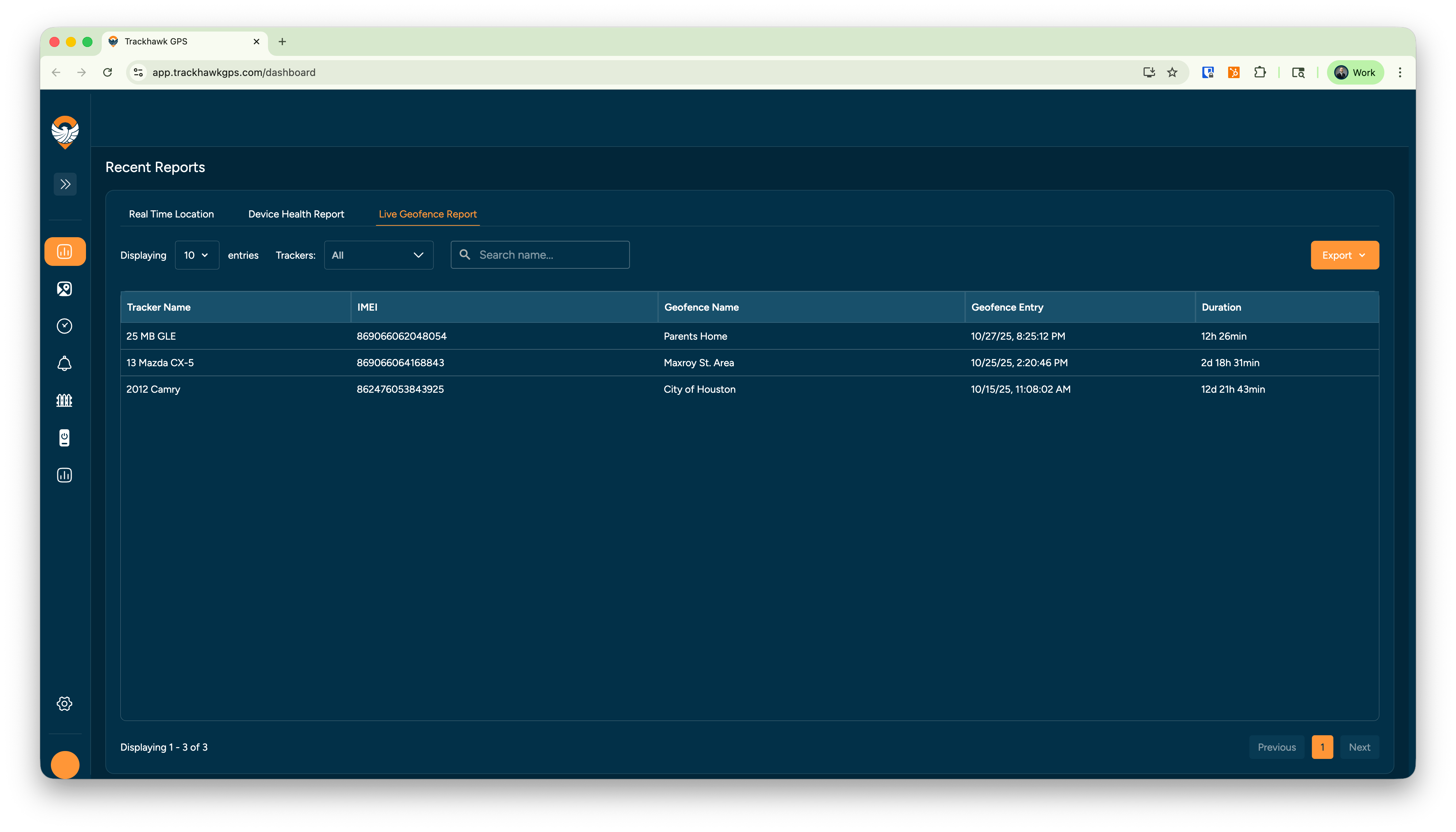
Task: Open alerts via the bell icon
Action: [x=64, y=363]
